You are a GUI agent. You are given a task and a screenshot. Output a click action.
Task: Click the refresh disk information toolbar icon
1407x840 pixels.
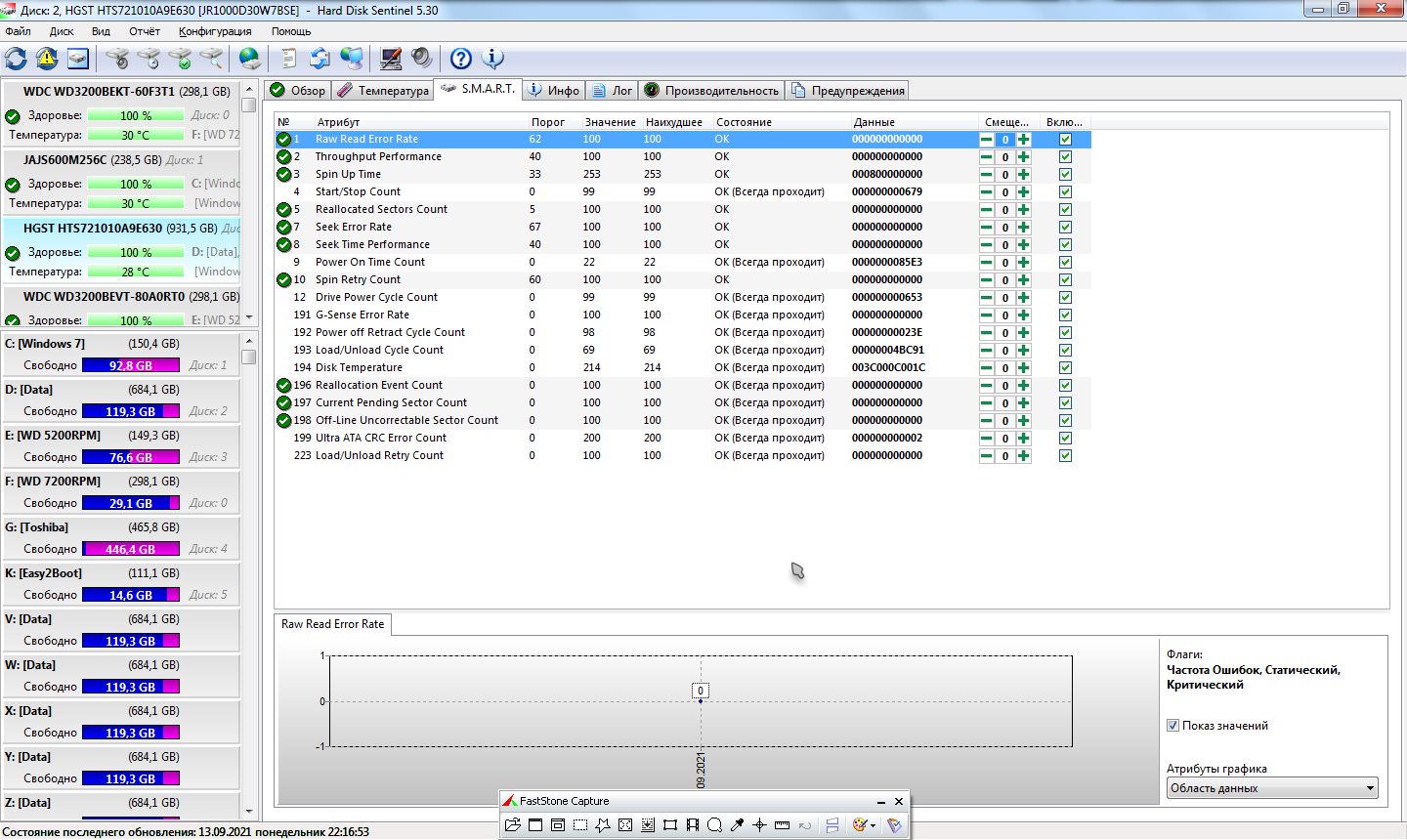[x=16, y=59]
